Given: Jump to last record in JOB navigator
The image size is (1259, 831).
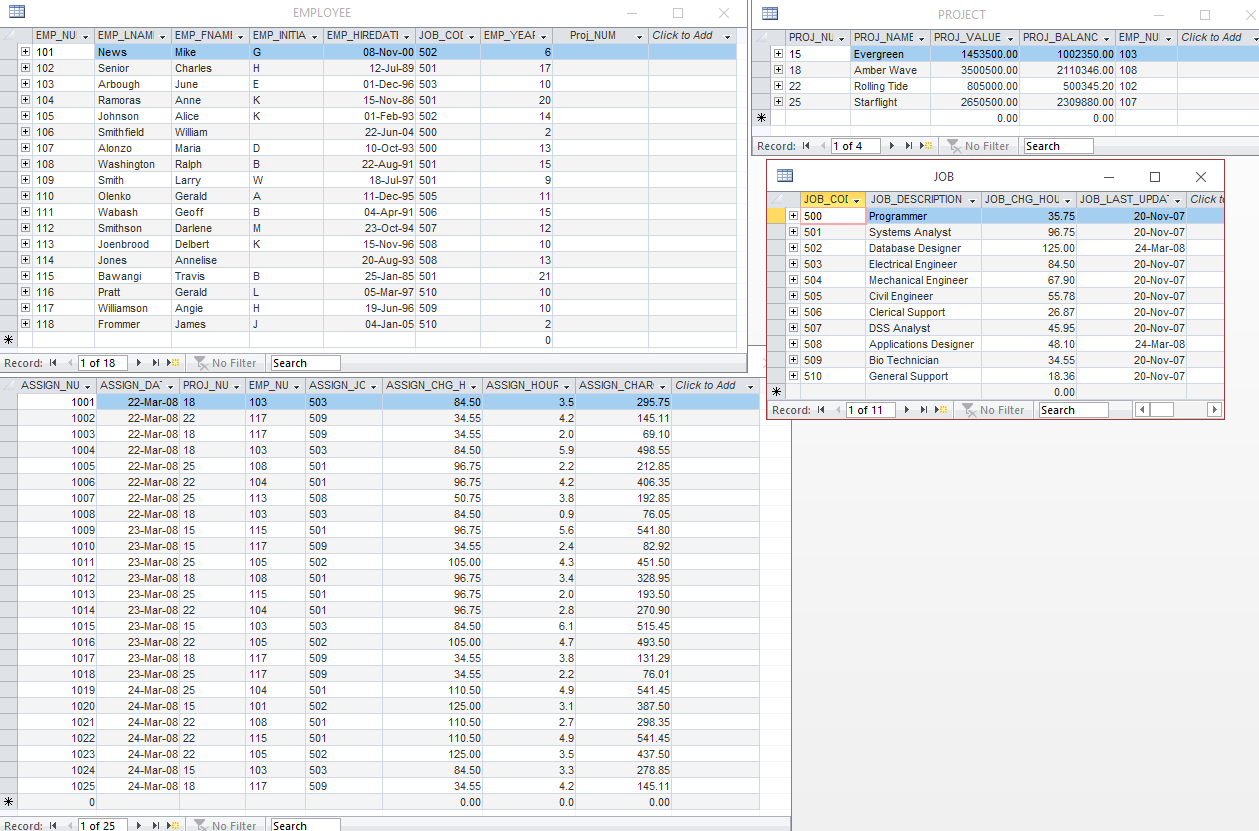Looking at the screenshot, I should [924, 410].
